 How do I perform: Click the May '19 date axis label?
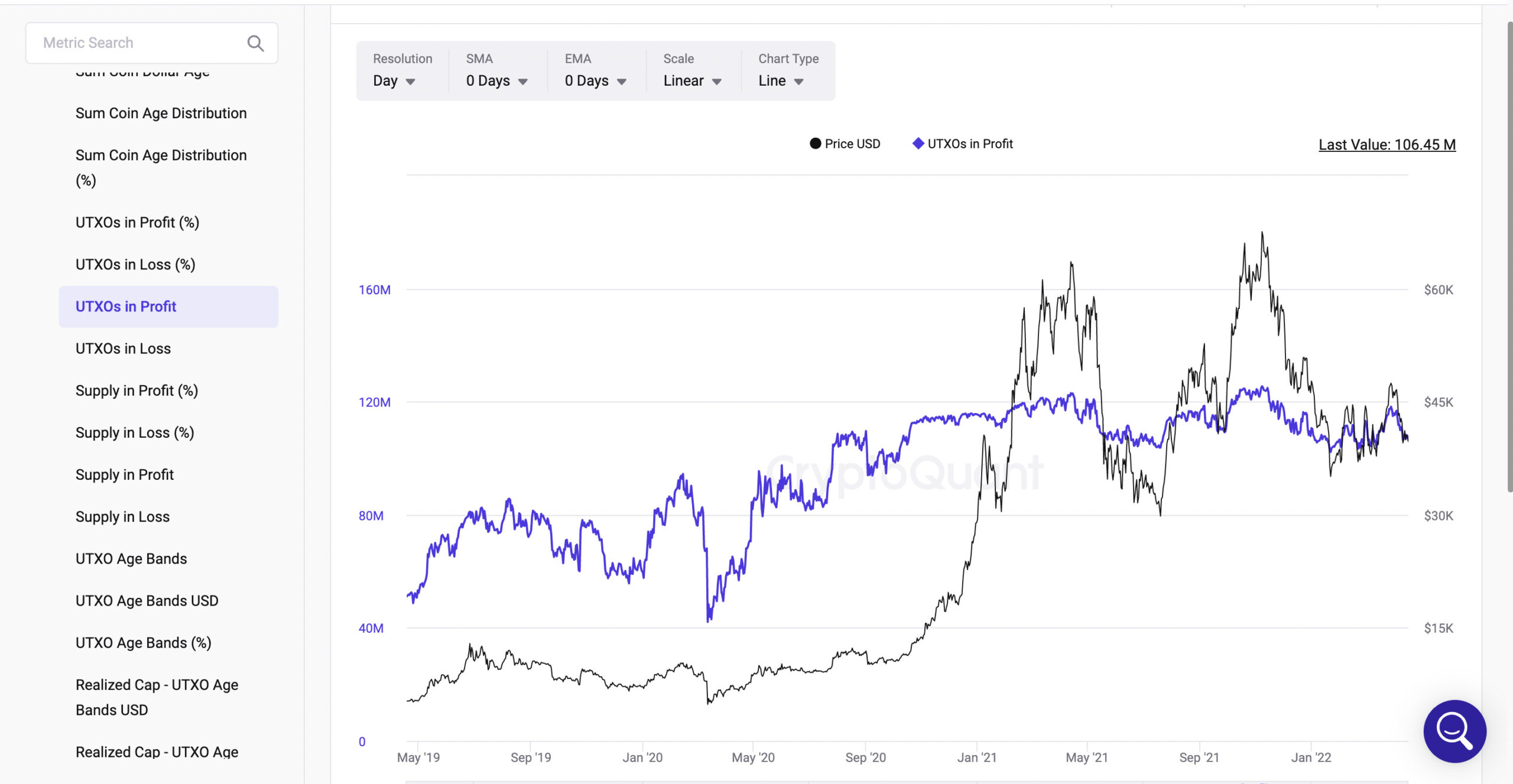pyautogui.click(x=418, y=757)
